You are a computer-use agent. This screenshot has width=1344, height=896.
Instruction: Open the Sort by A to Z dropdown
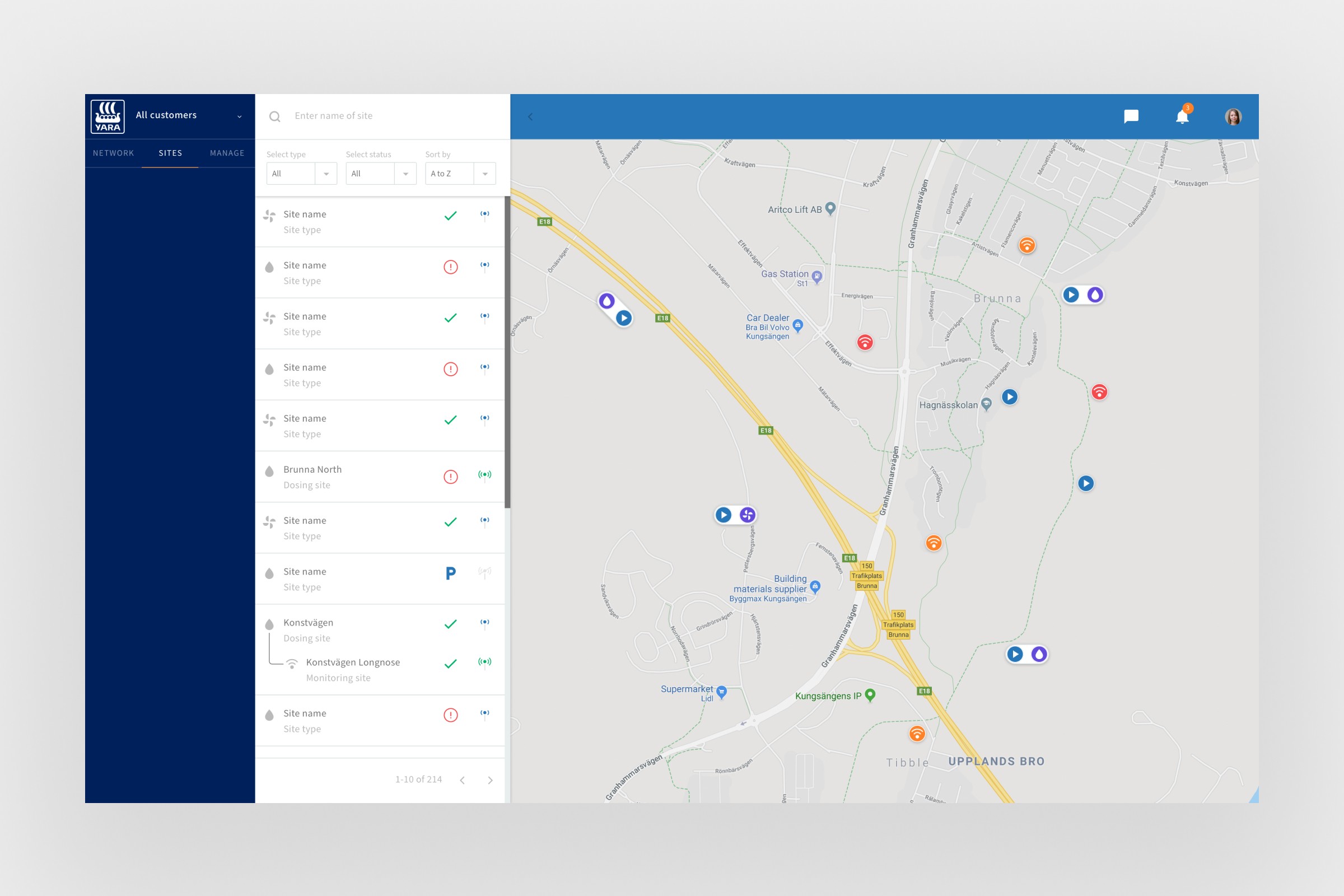pyautogui.click(x=460, y=174)
